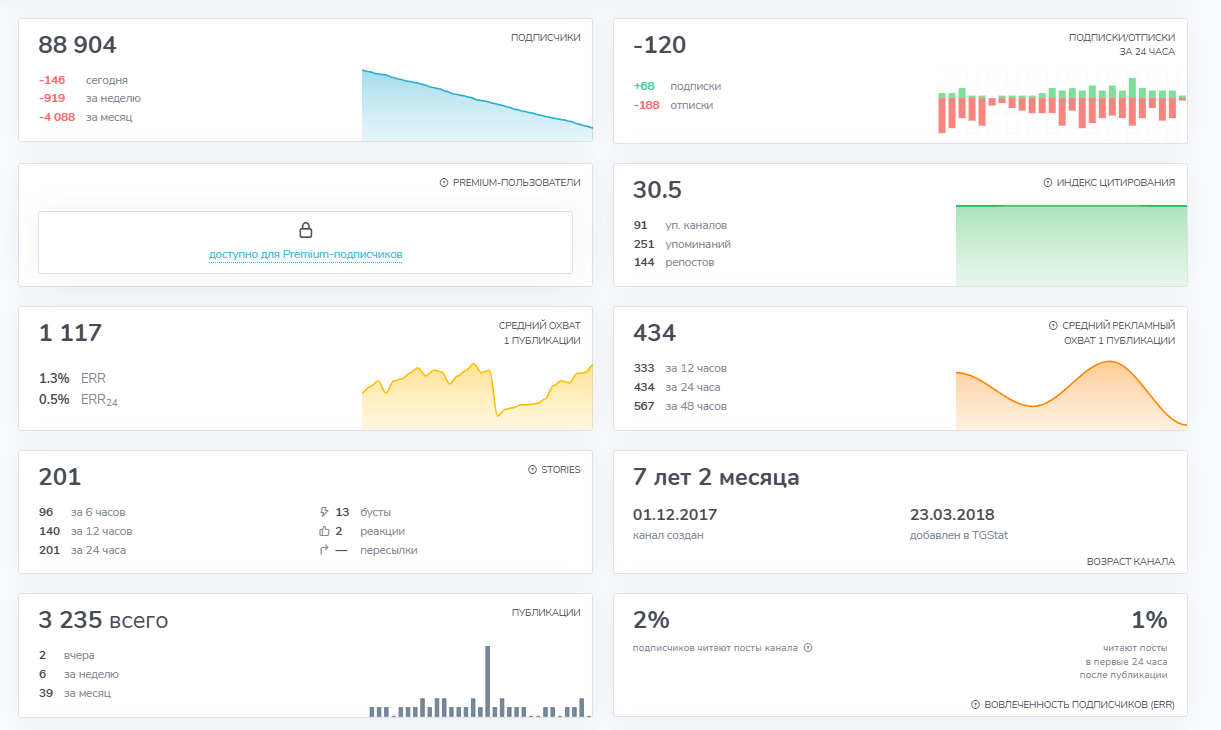Click the orange advertising reach chart

click(1071, 394)
